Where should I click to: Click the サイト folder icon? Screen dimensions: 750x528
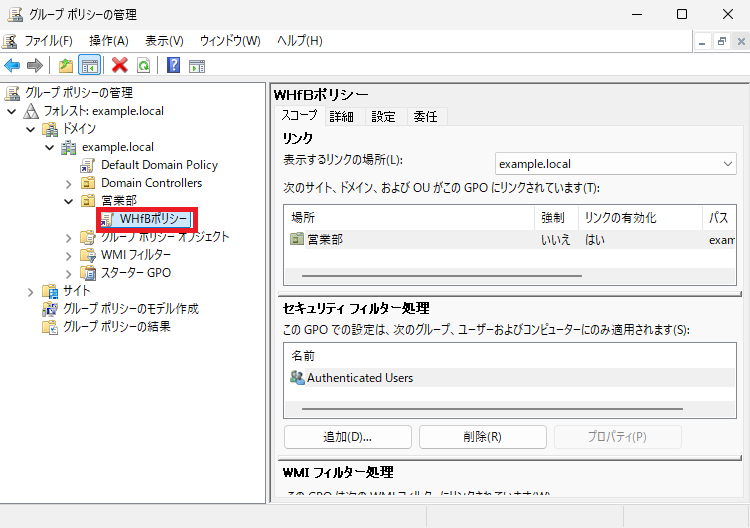pyautogui.click(x=50, y=291)
